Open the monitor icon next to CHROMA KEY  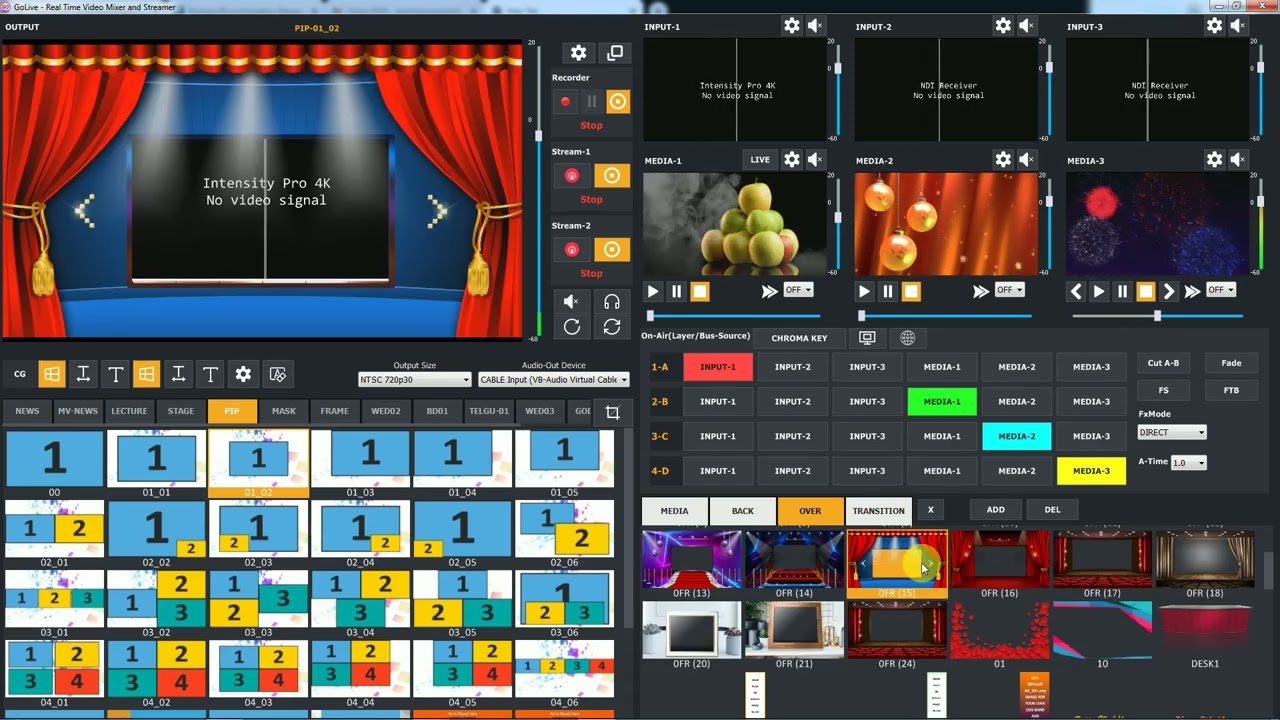[x=867, y=338]
